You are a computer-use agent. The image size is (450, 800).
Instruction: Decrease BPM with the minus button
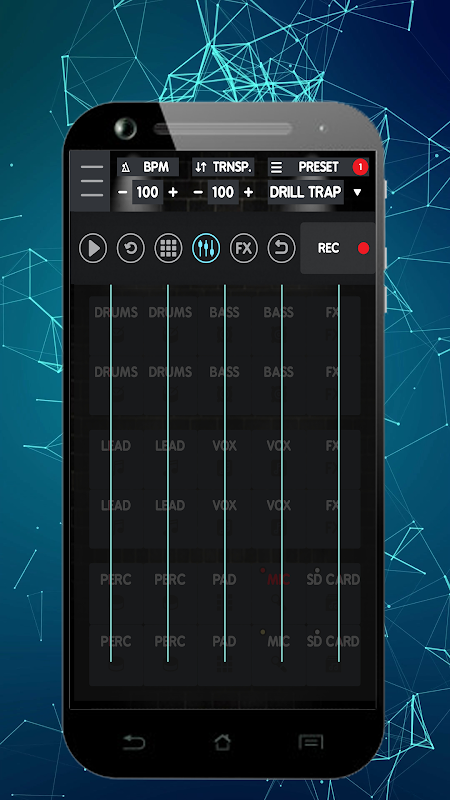(x=122, y=192)
